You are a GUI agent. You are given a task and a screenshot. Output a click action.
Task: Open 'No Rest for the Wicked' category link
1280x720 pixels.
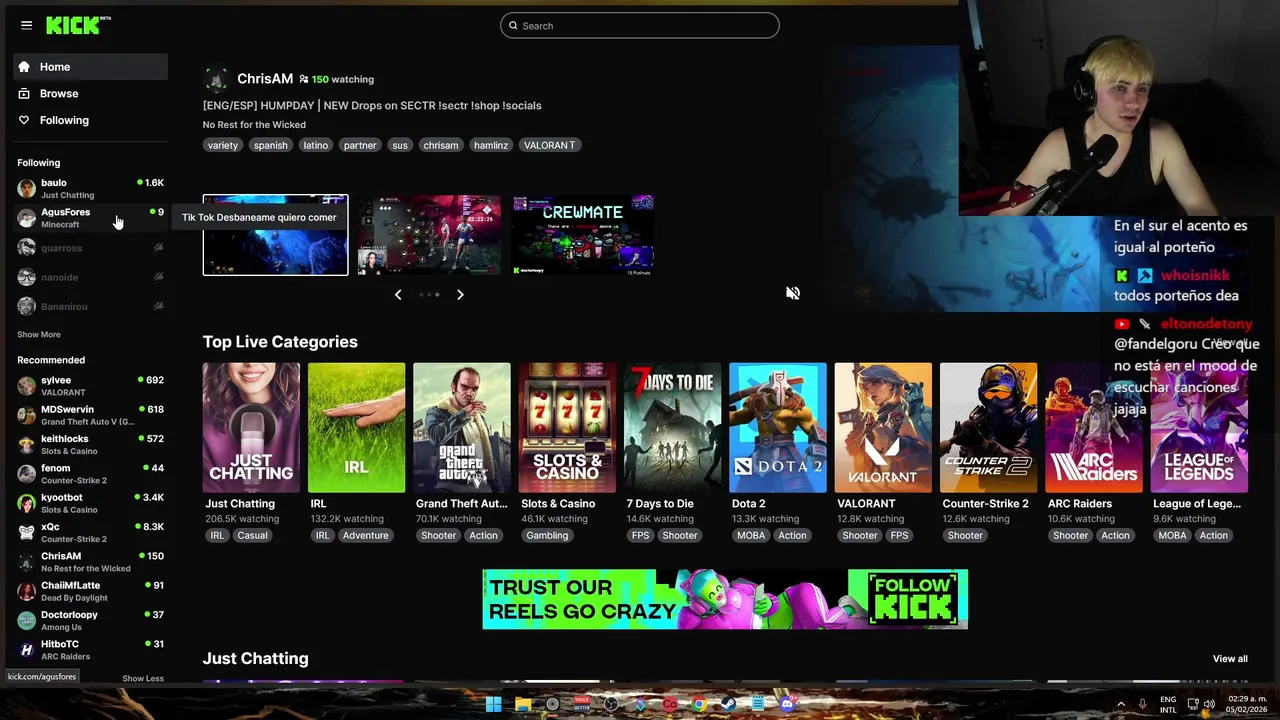click(x=254, y=125)
